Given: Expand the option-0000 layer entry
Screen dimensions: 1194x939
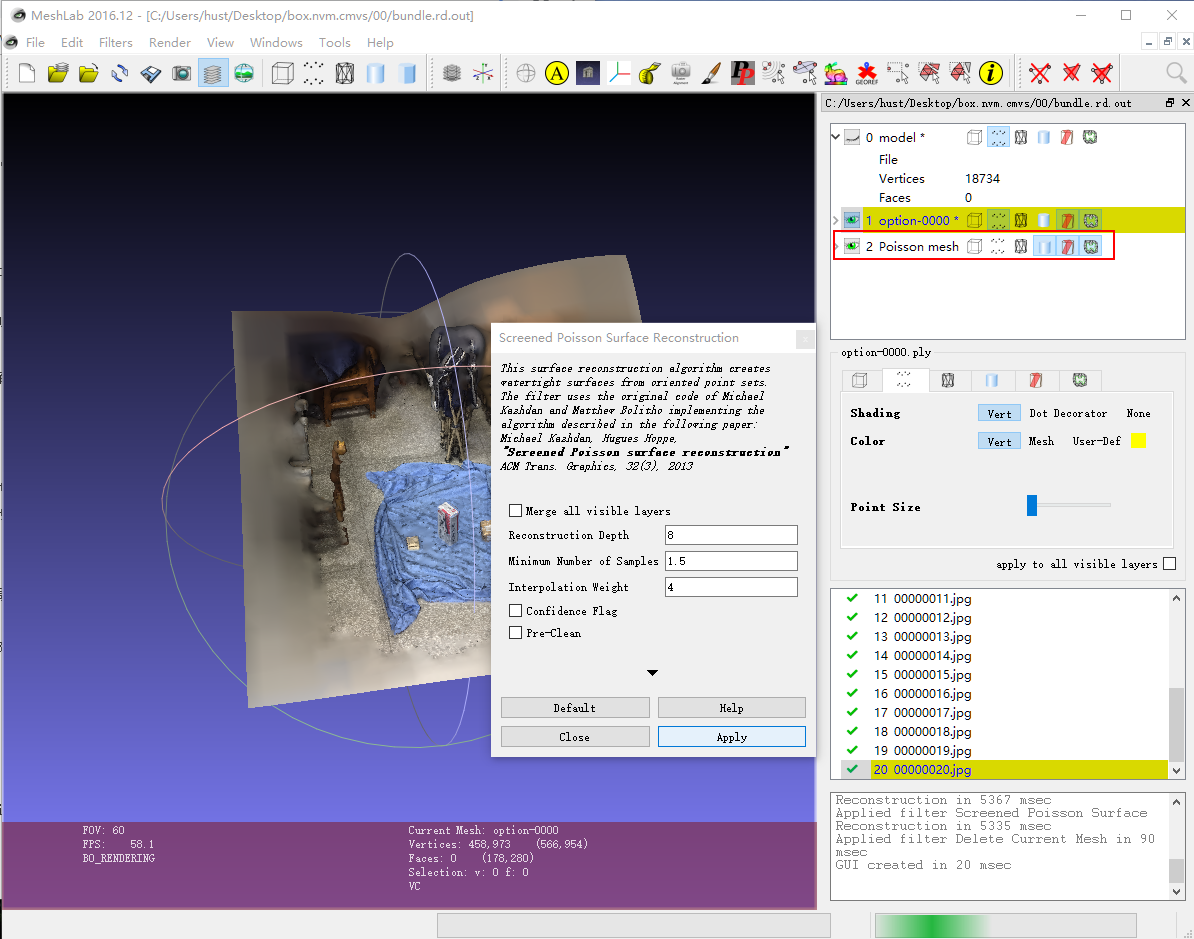Looking at the screenshot, I should click(x=836, y=219).
